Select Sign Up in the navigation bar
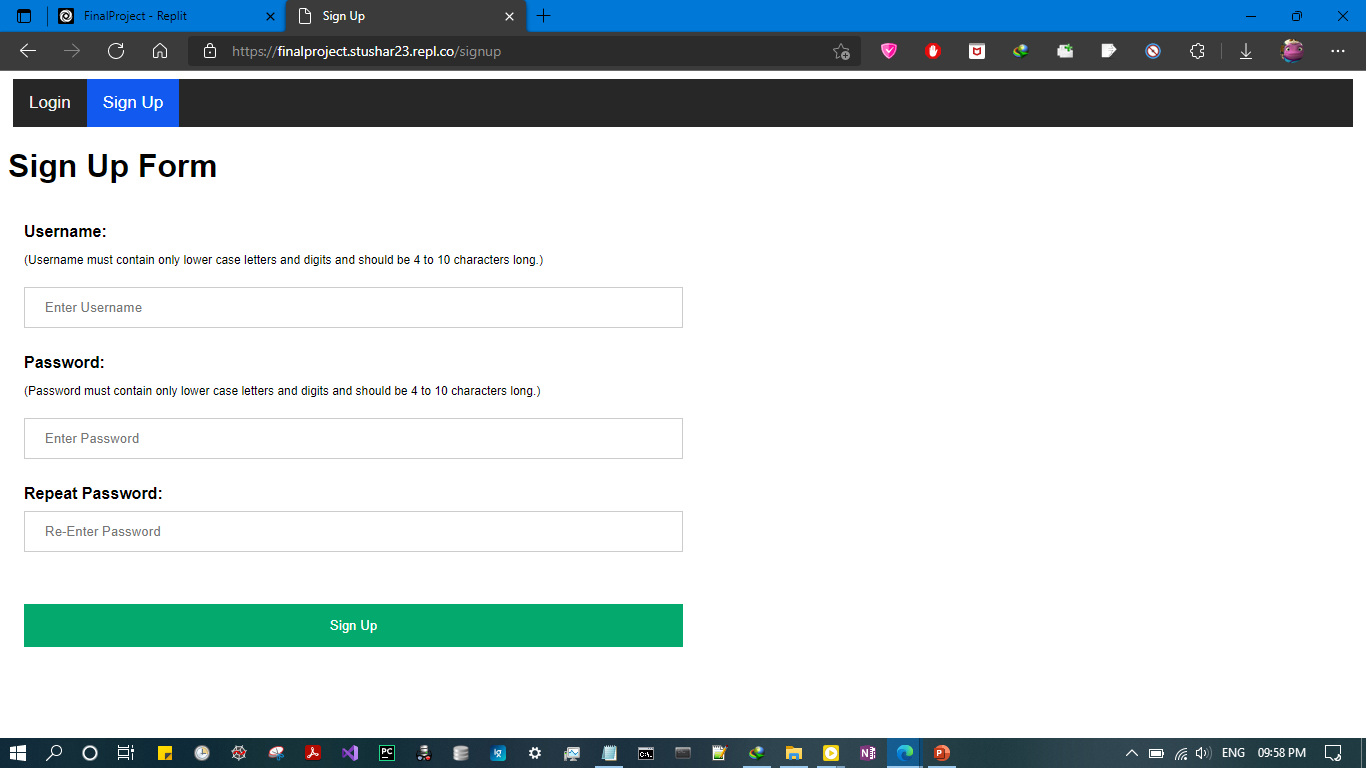The image size is (1366, 768). point(133,103)
